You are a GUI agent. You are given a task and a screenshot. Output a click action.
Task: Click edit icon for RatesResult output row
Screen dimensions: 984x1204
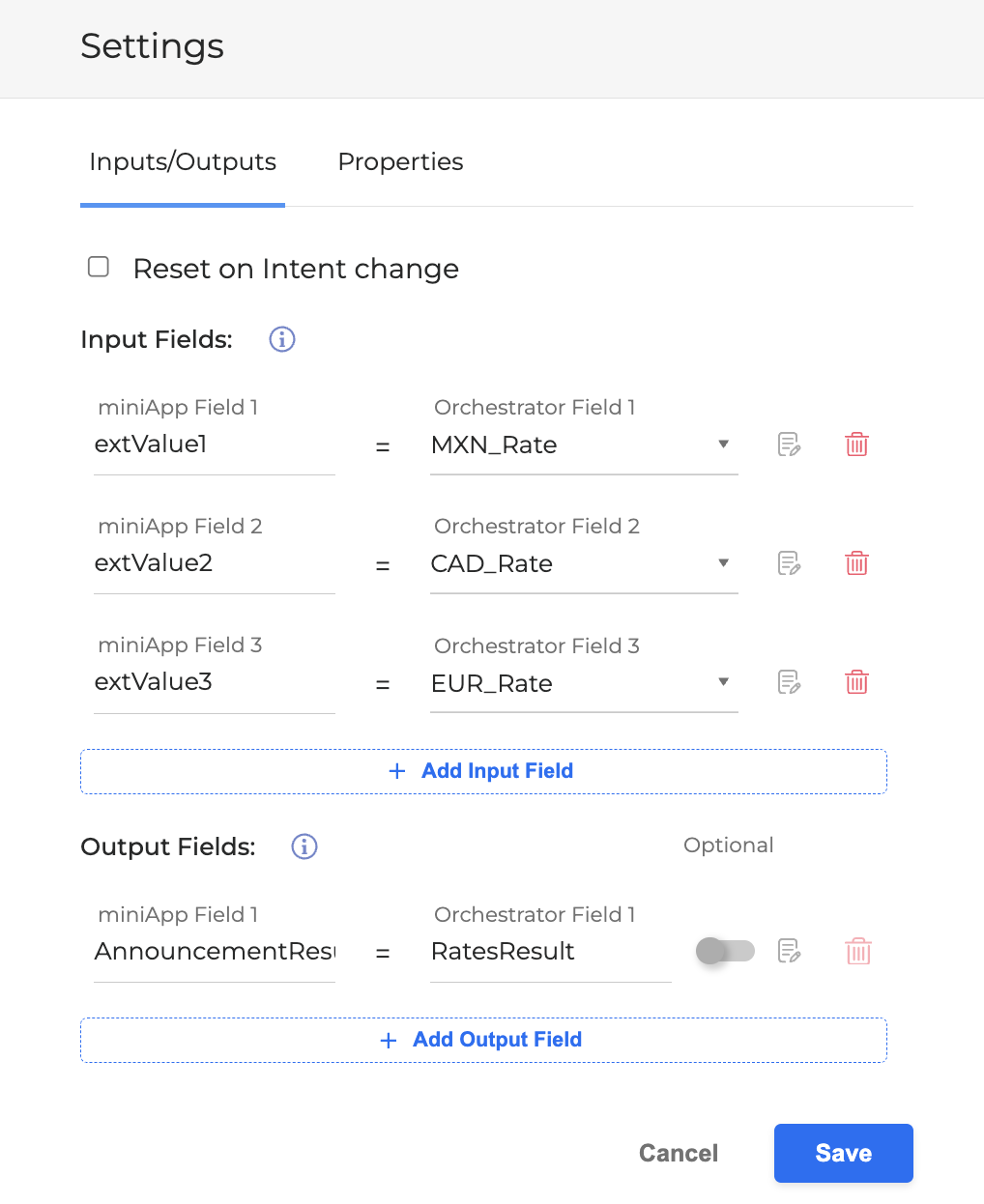789,951
